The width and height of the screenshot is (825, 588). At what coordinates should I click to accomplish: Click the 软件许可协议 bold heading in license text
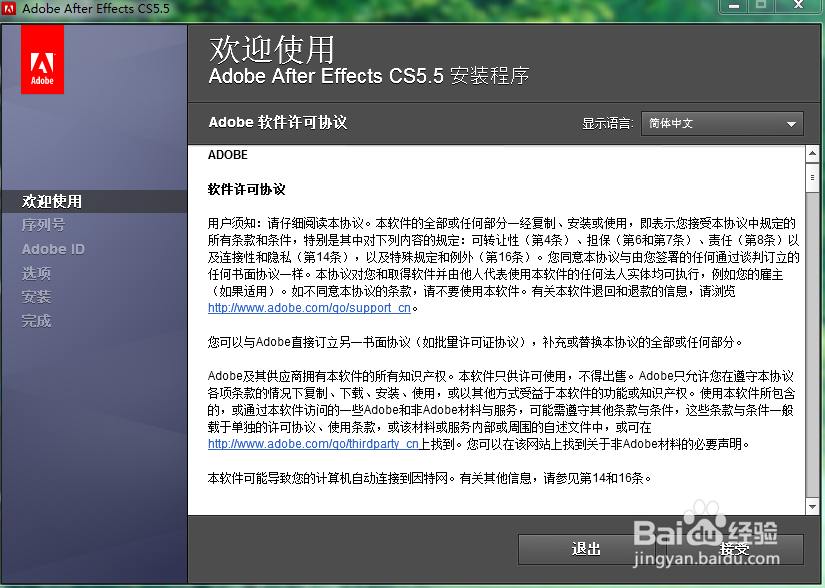click(246, 189)
